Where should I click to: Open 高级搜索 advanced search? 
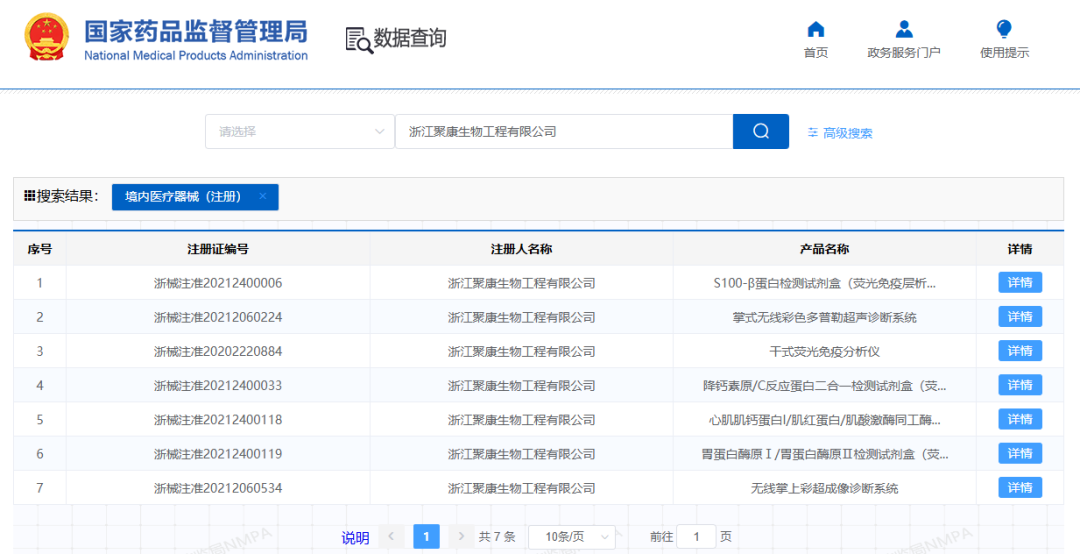840,133
